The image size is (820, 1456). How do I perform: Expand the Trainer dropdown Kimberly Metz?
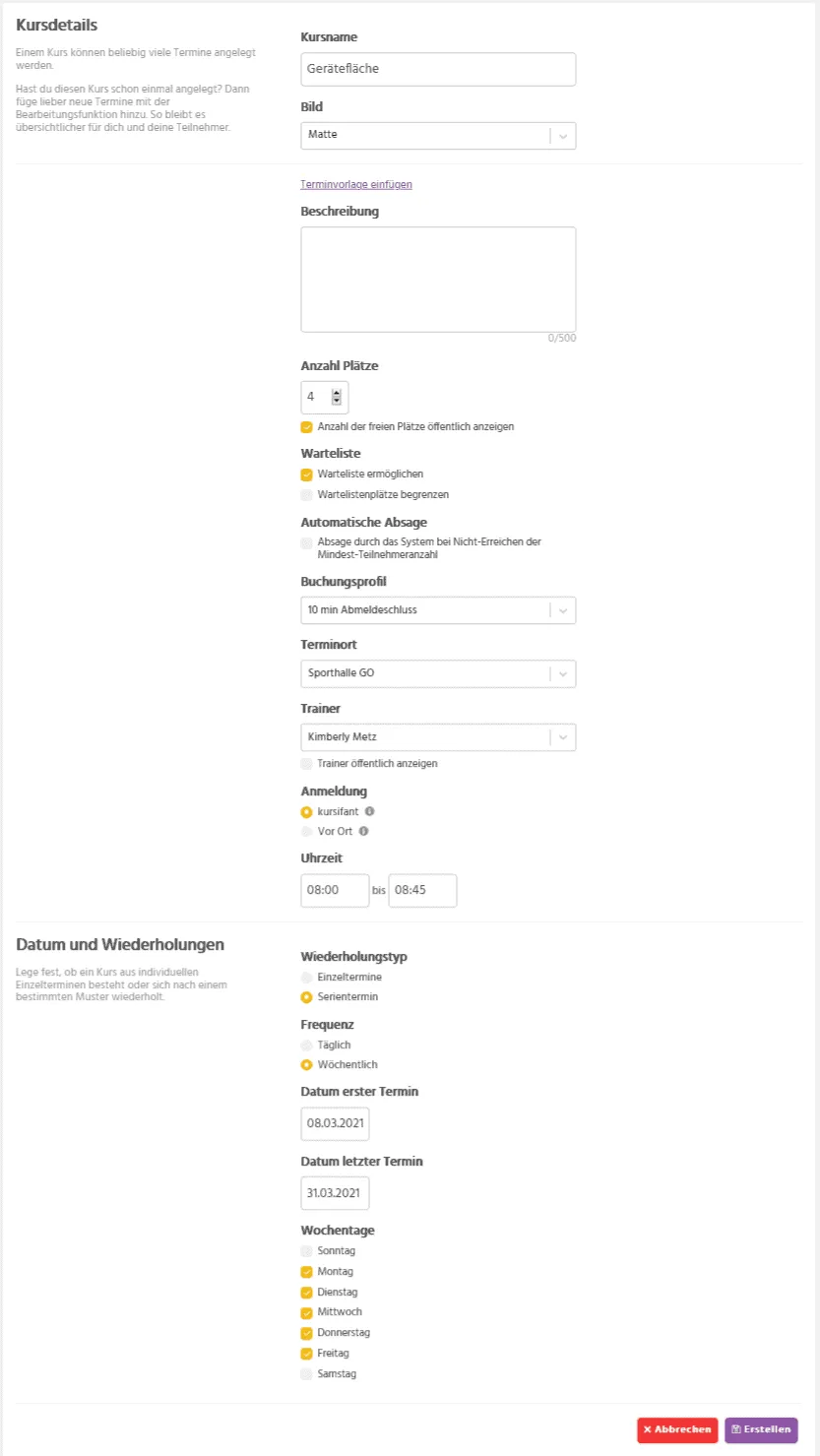(438, 737)
